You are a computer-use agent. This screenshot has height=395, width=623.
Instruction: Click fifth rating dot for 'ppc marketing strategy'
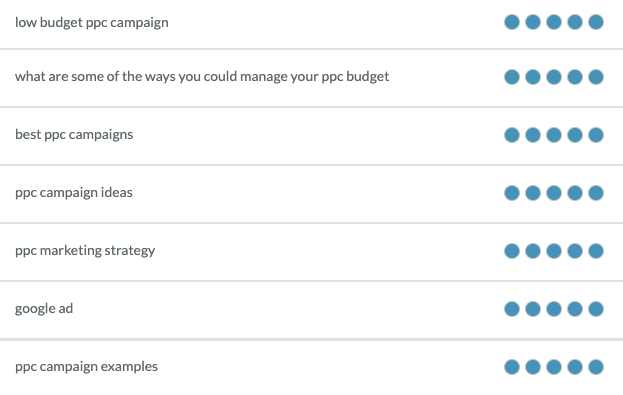[x=596, y=251]
